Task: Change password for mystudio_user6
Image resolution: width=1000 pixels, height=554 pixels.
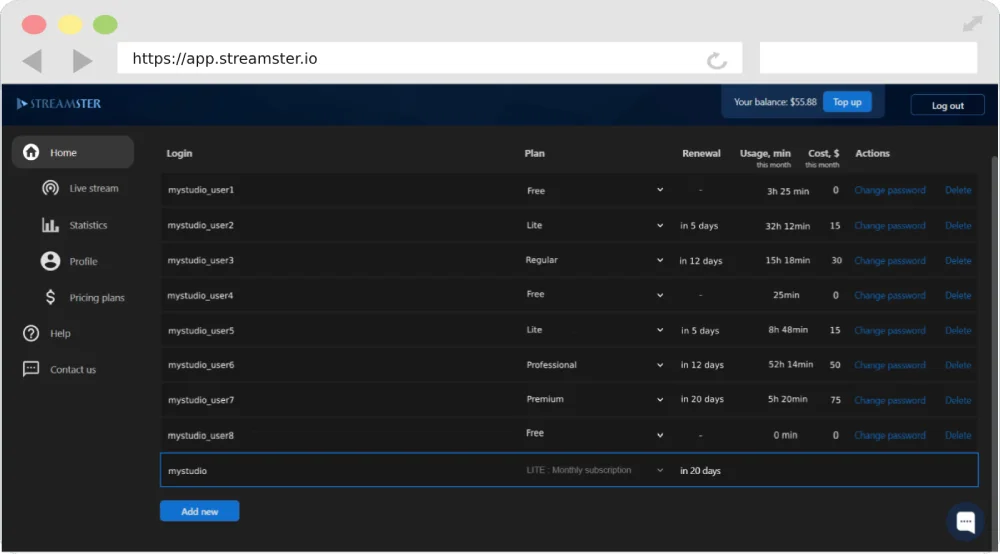Action: click(890, 365)
